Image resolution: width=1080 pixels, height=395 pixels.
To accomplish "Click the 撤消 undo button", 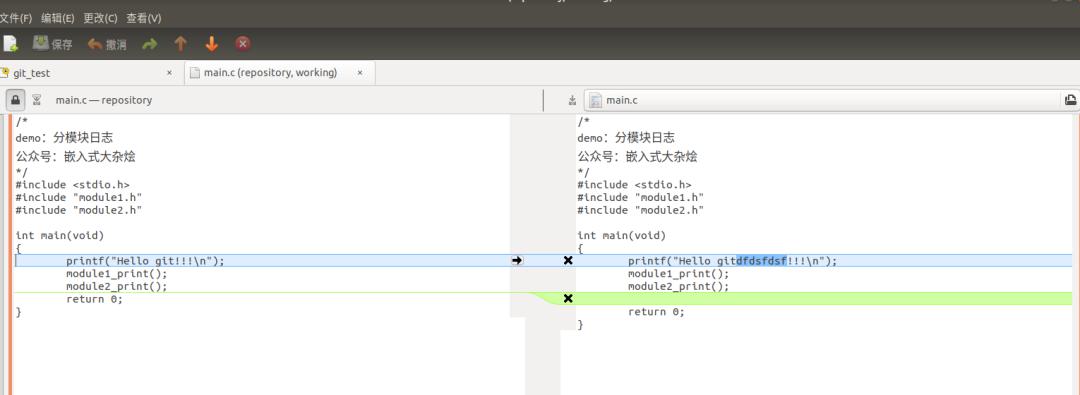I will [x=107, y=44].
